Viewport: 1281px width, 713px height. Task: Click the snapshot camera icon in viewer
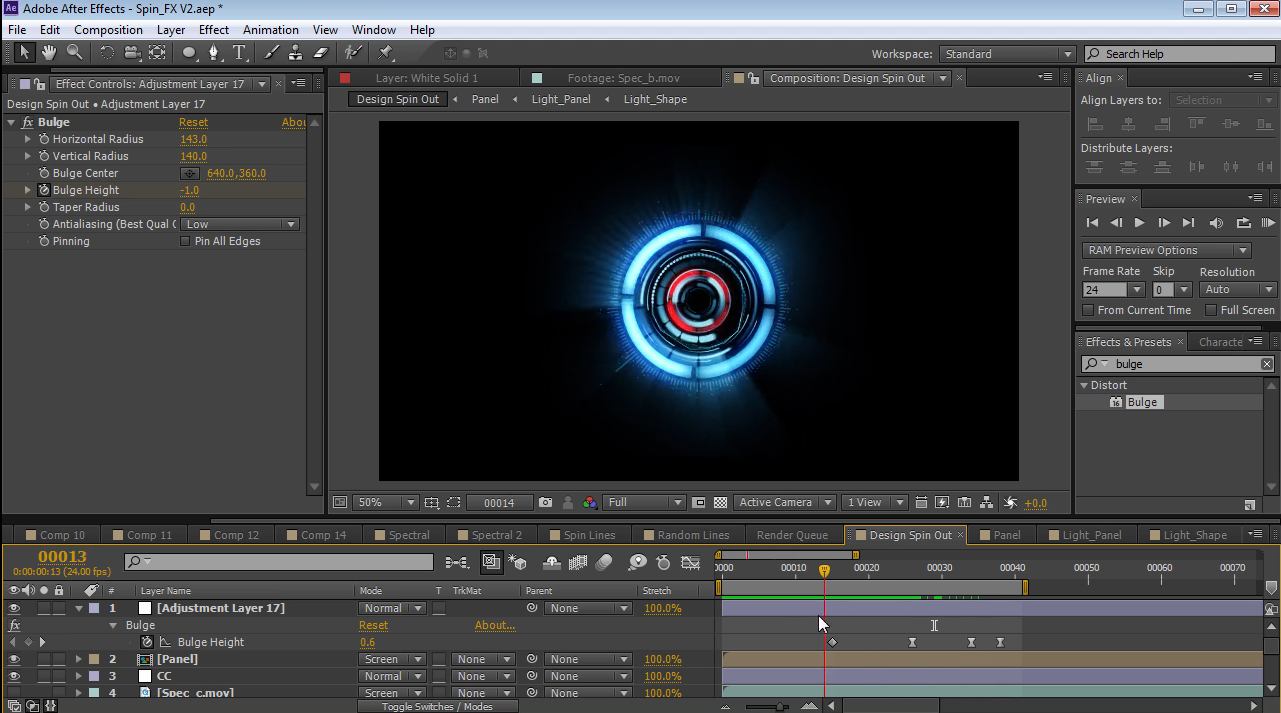(x=545, y=503)
